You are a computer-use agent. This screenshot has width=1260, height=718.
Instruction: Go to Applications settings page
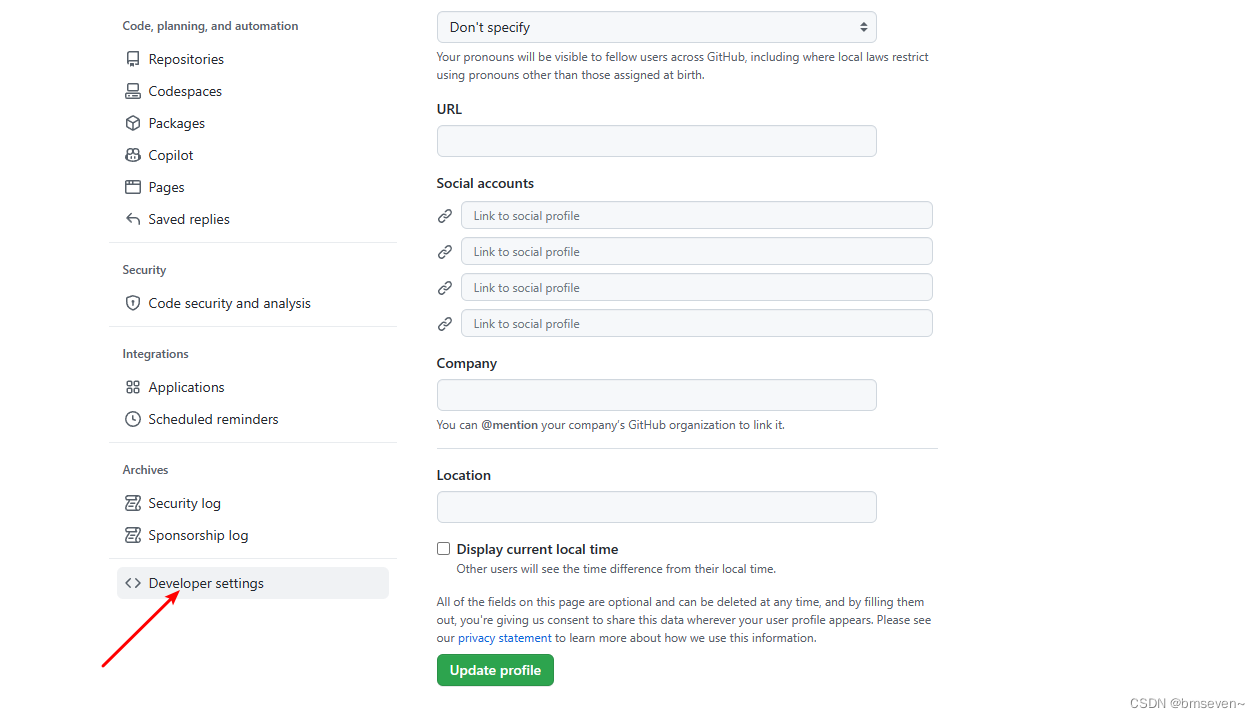[x=186, y=387]
